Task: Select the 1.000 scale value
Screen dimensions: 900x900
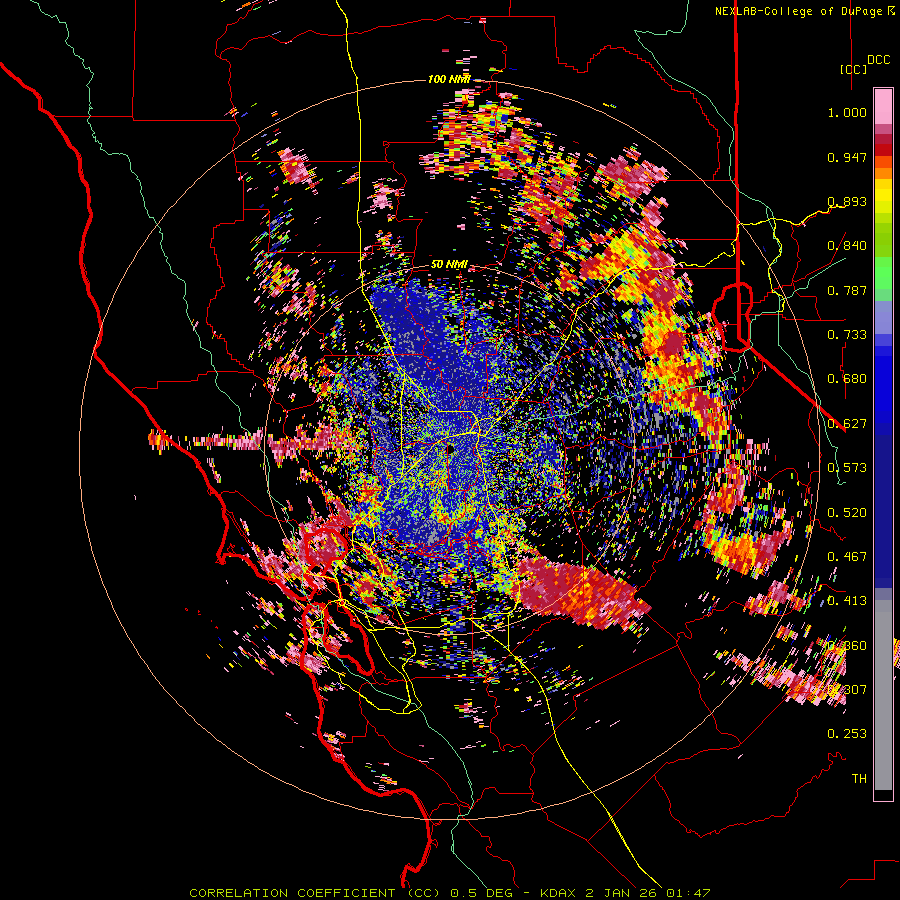Action: coord(847,112)
